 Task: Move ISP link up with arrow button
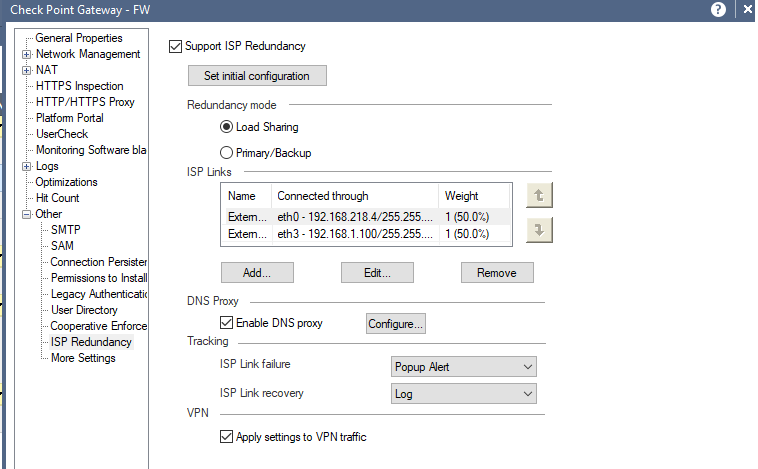pos(538,196)
